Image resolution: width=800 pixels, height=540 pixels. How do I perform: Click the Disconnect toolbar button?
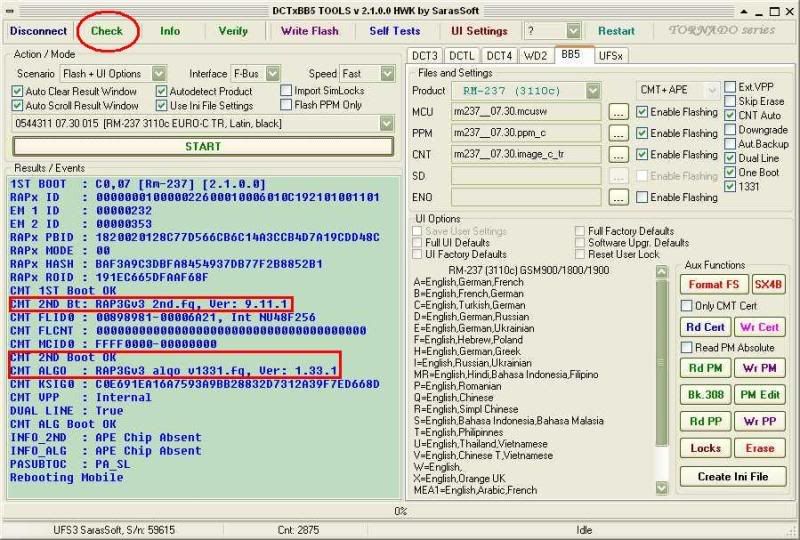tap(38, 31)
